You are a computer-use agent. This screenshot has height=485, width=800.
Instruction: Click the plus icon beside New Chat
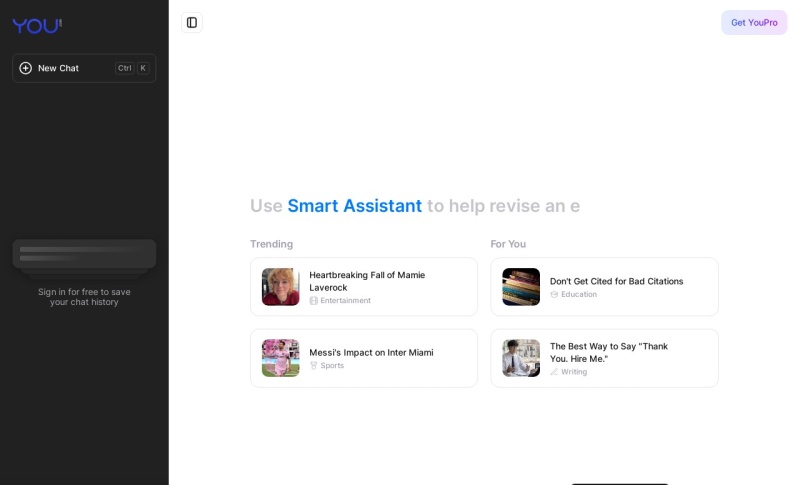[26, 68]
